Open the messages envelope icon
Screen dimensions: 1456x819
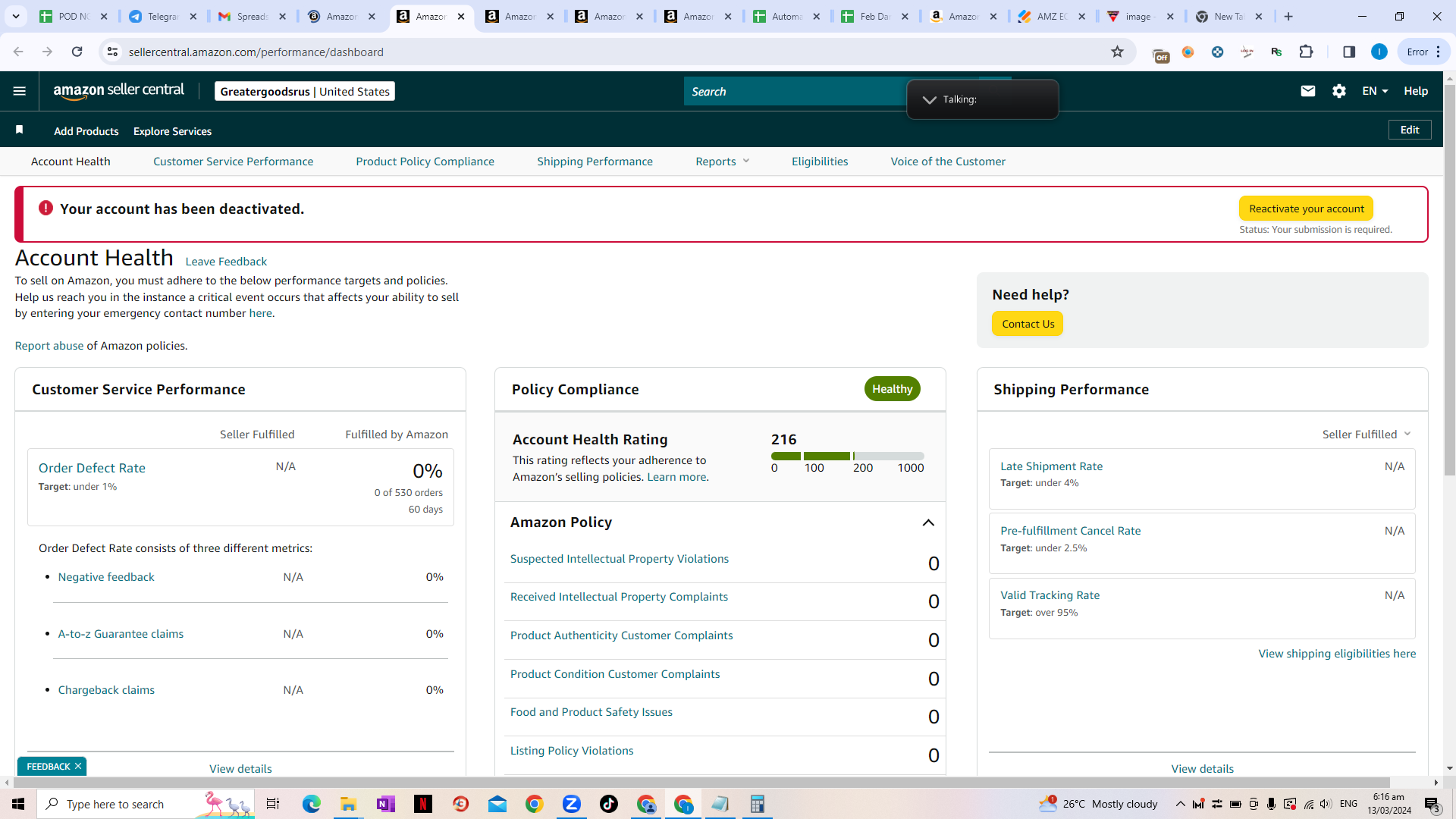[x=1308, y=91]
